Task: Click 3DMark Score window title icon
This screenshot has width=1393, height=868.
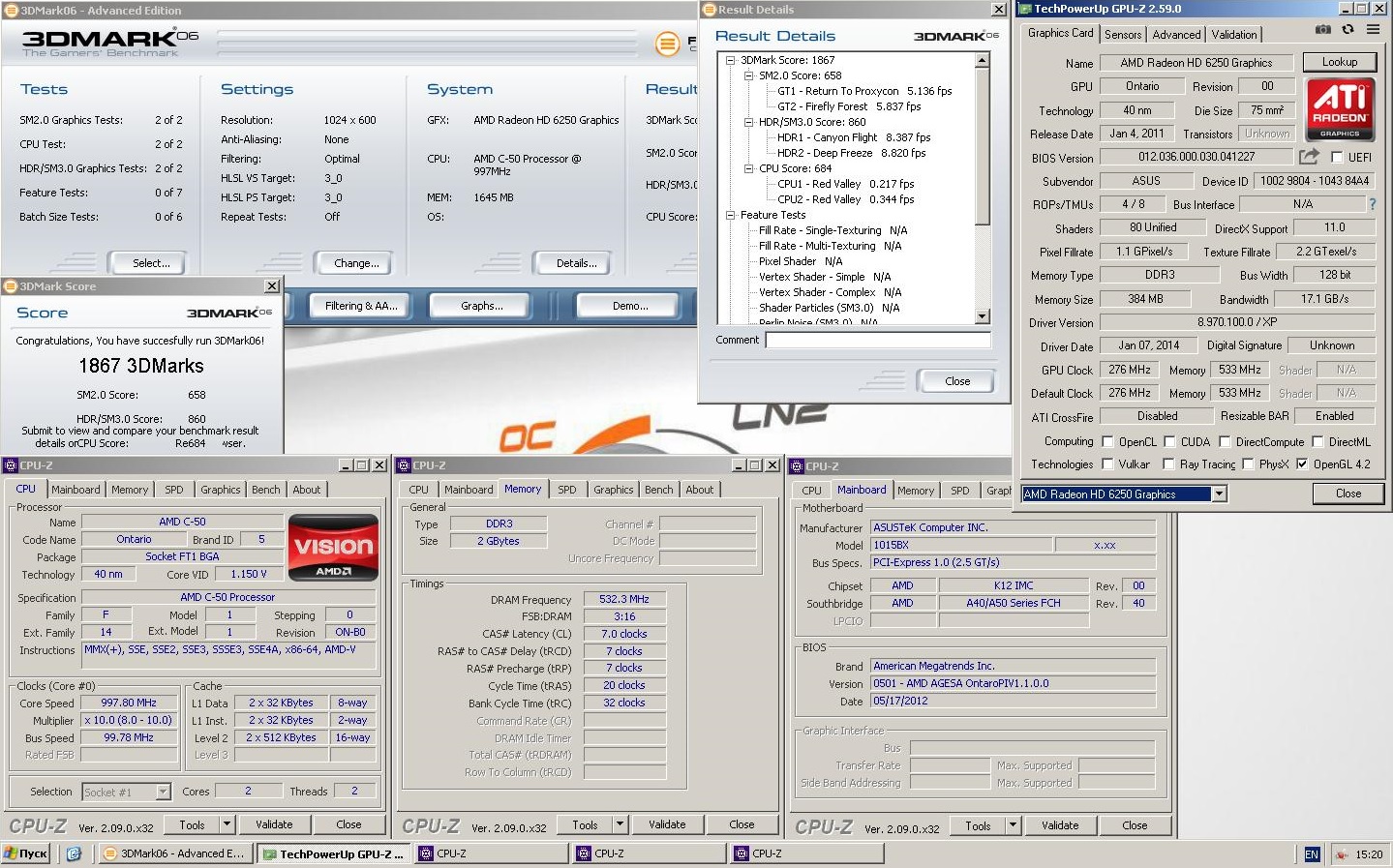Action: (11, 286)
